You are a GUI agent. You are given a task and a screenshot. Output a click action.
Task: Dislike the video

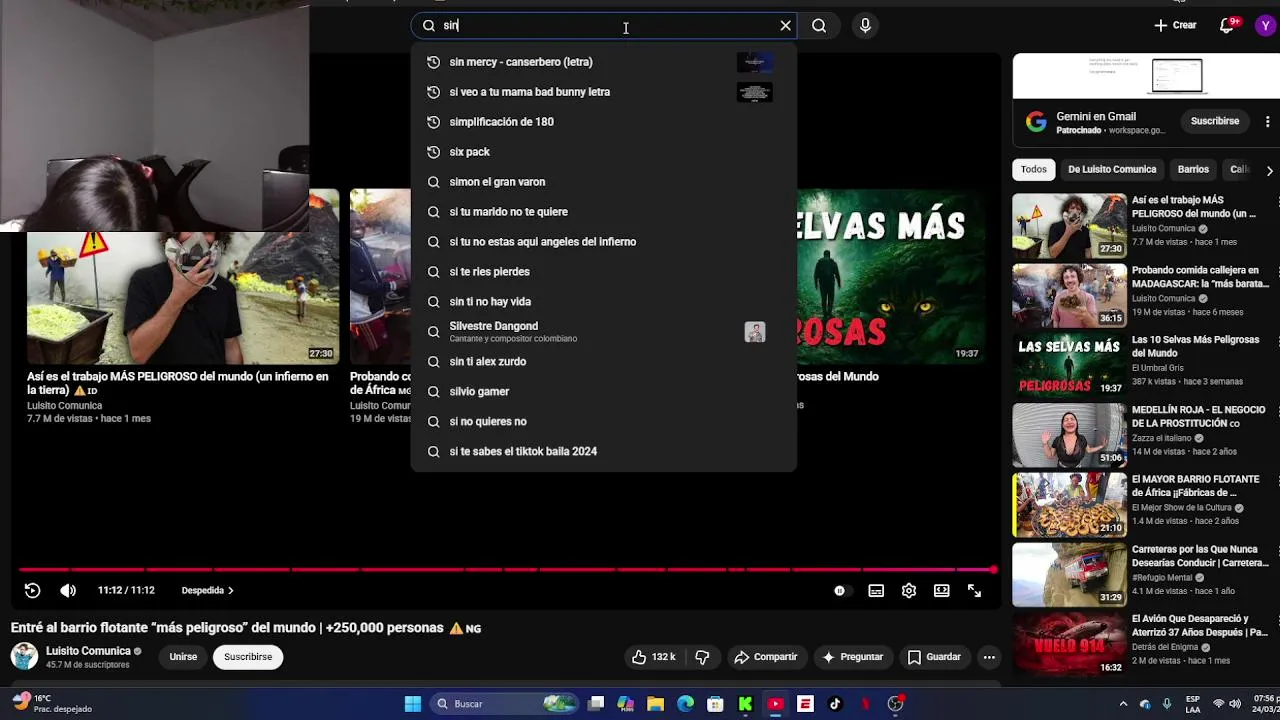pos(702,657)
